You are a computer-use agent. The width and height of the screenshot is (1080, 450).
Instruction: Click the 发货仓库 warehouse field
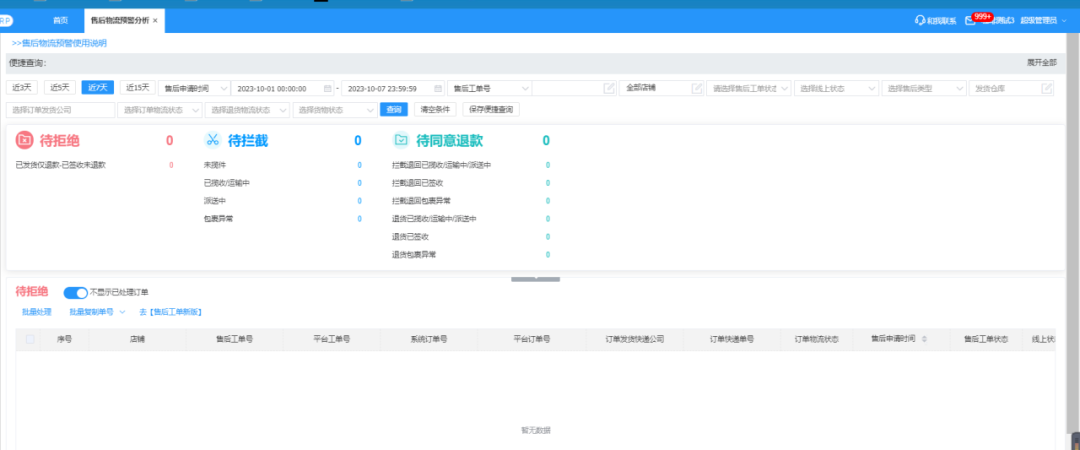coord(1011,88)
